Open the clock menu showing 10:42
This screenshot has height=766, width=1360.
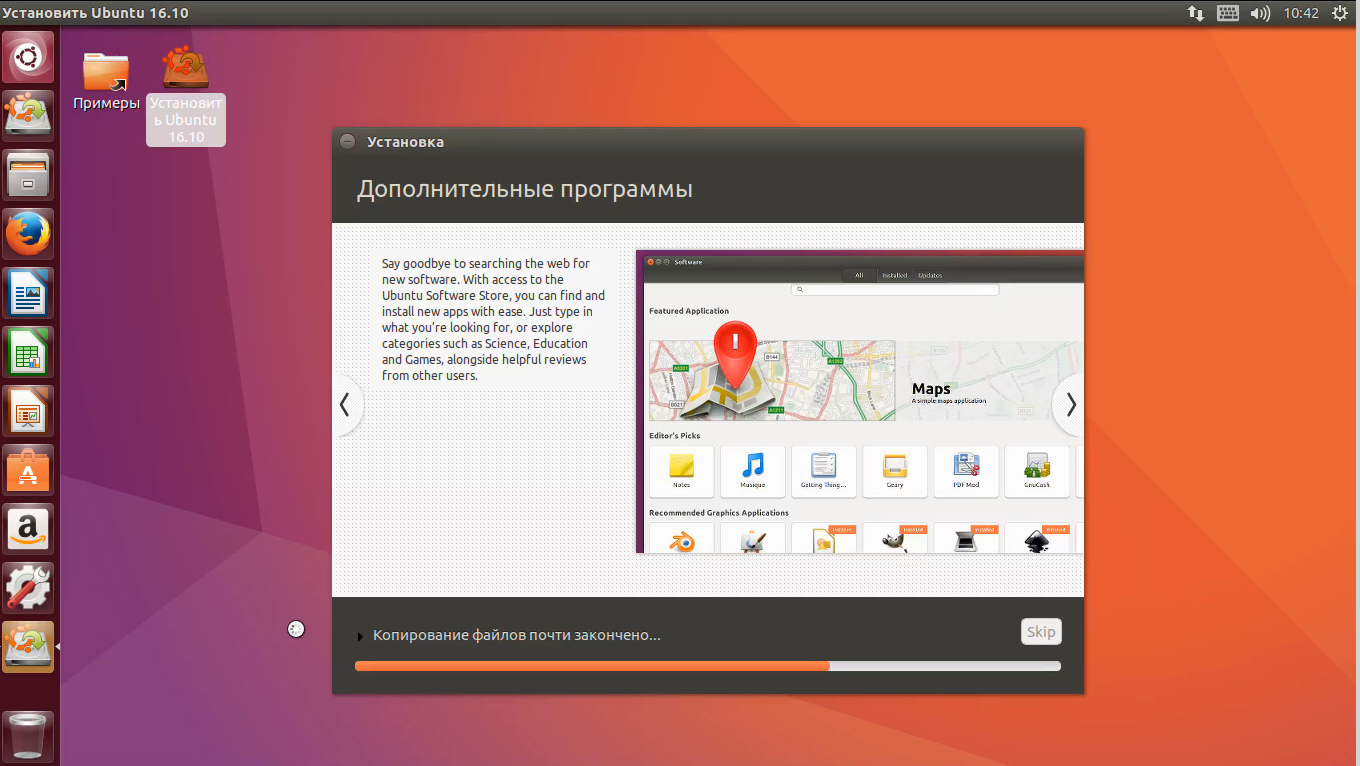pos(1301,13)
